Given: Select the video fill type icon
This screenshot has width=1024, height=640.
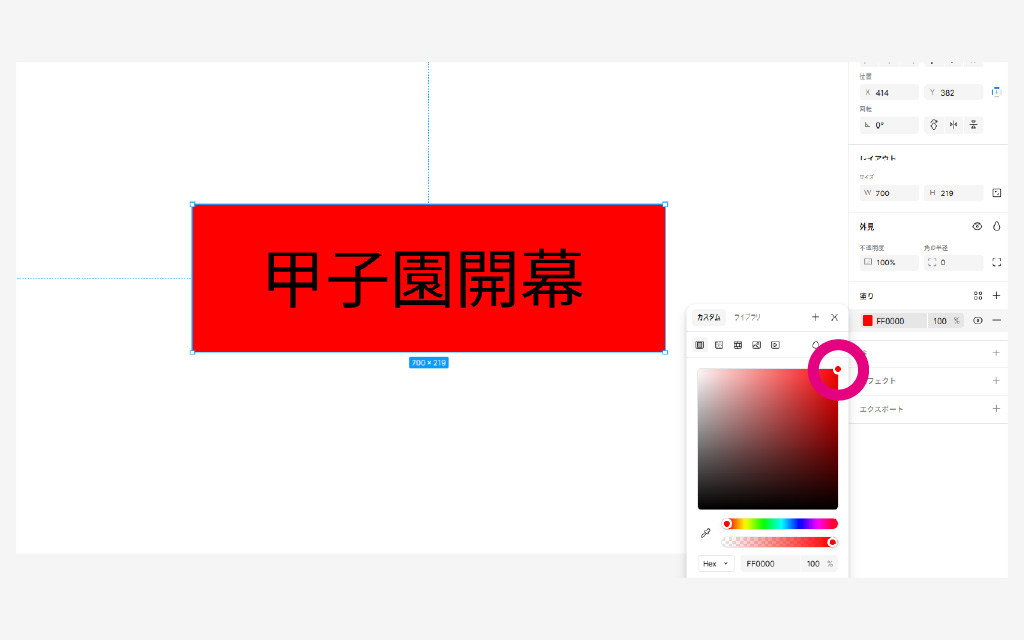Looking at the screenshot, I should click(x=775, y=345).
